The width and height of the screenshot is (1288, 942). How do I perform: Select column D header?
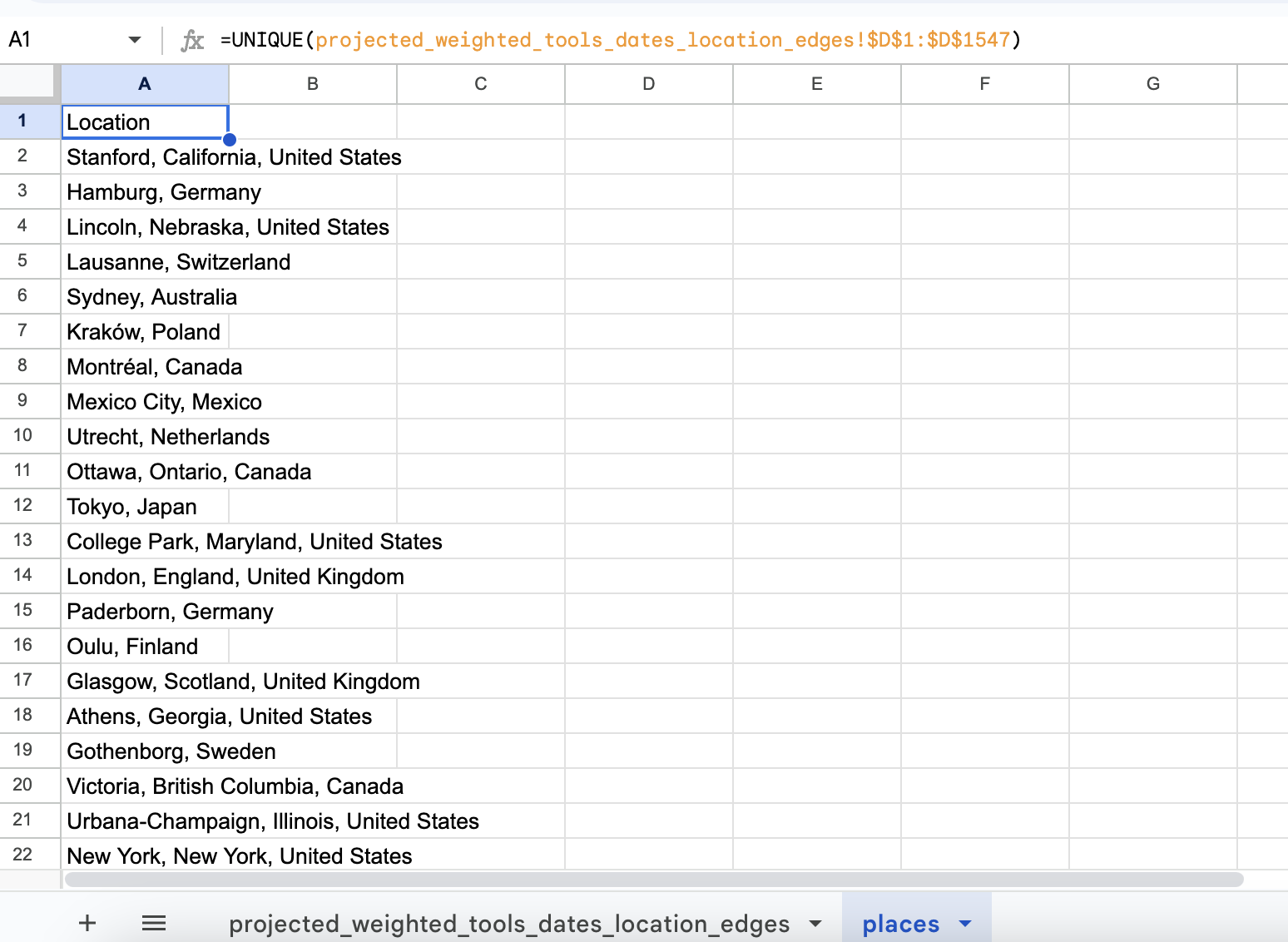coord(648,84)
